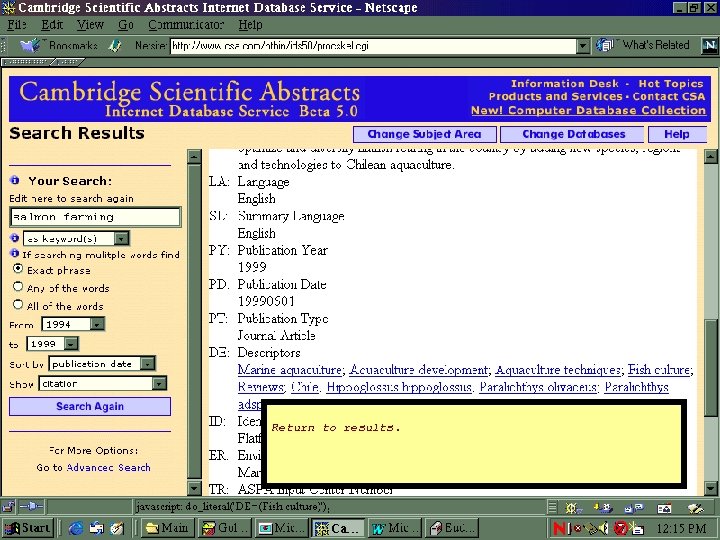Follow the Aquaculture techniques descriptor link
The image size is (720, 540).
(x=558, y=370)
